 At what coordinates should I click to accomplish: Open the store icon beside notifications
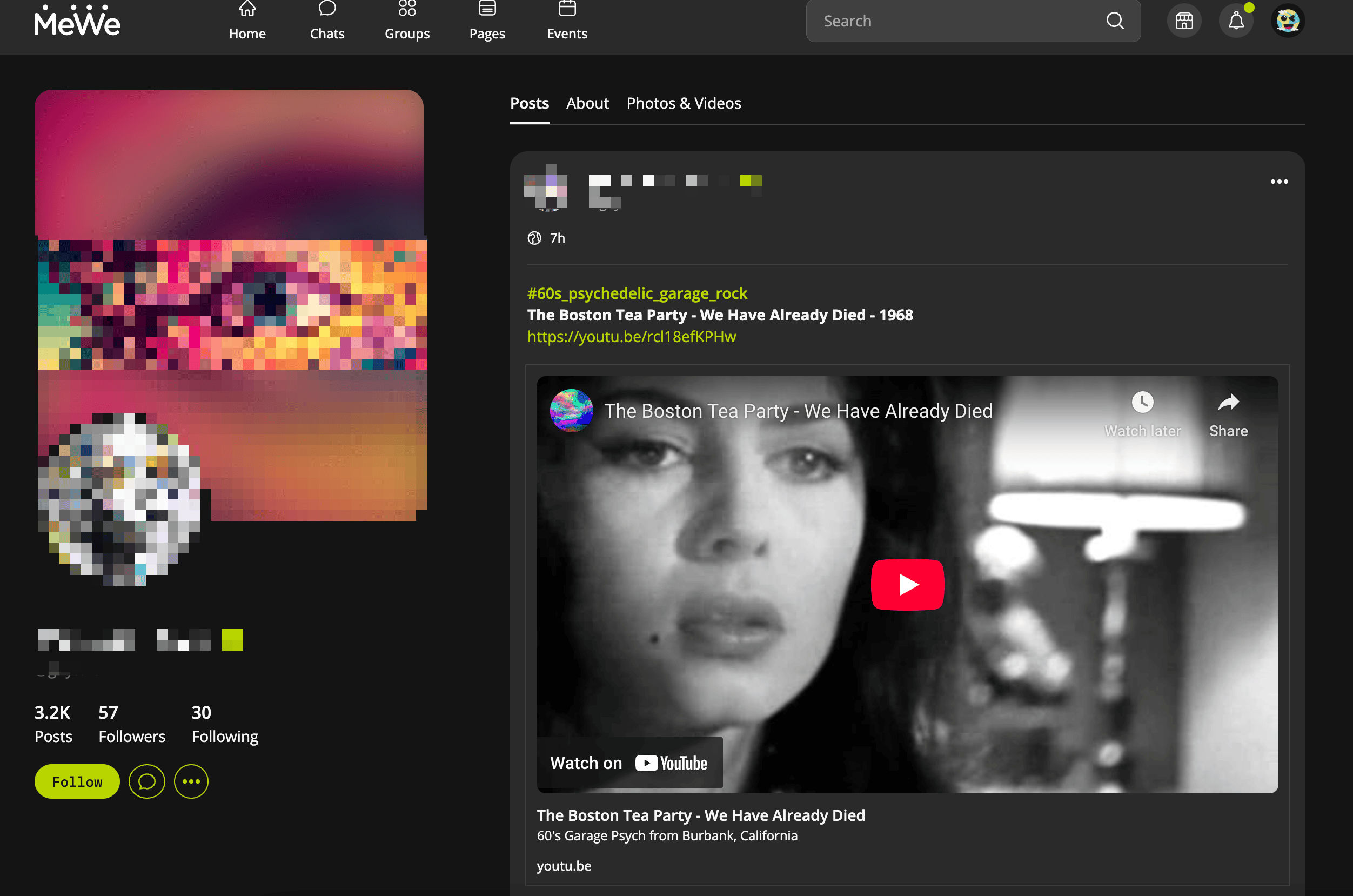click(1184, 21)
